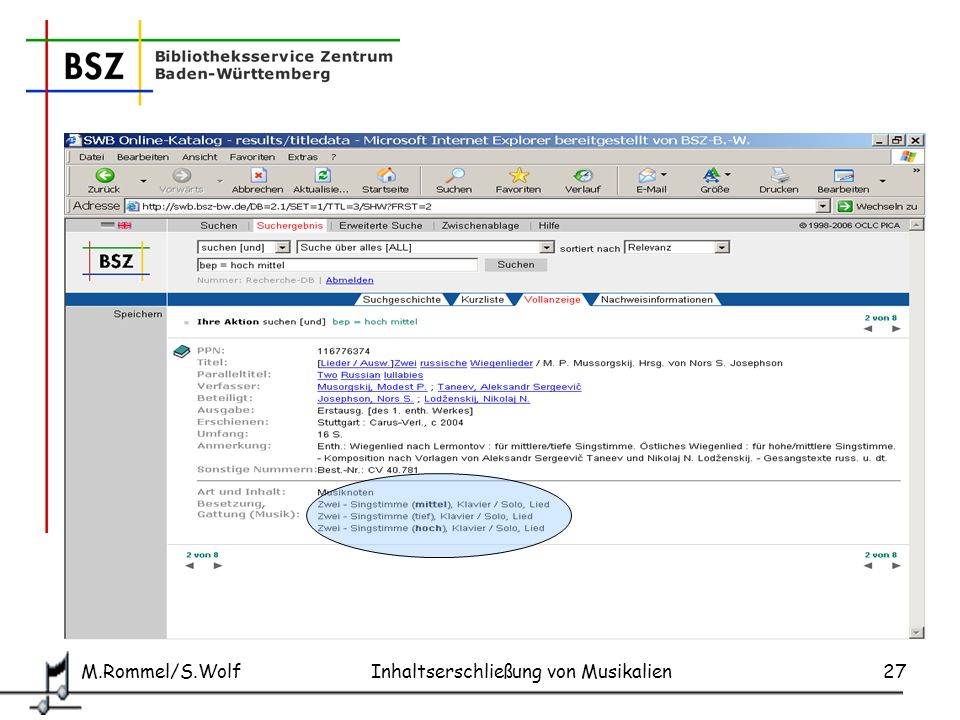The image size is (960, 720).
Task: Switch to the Nachweisinformationen tab
Action: click(656, 299)
